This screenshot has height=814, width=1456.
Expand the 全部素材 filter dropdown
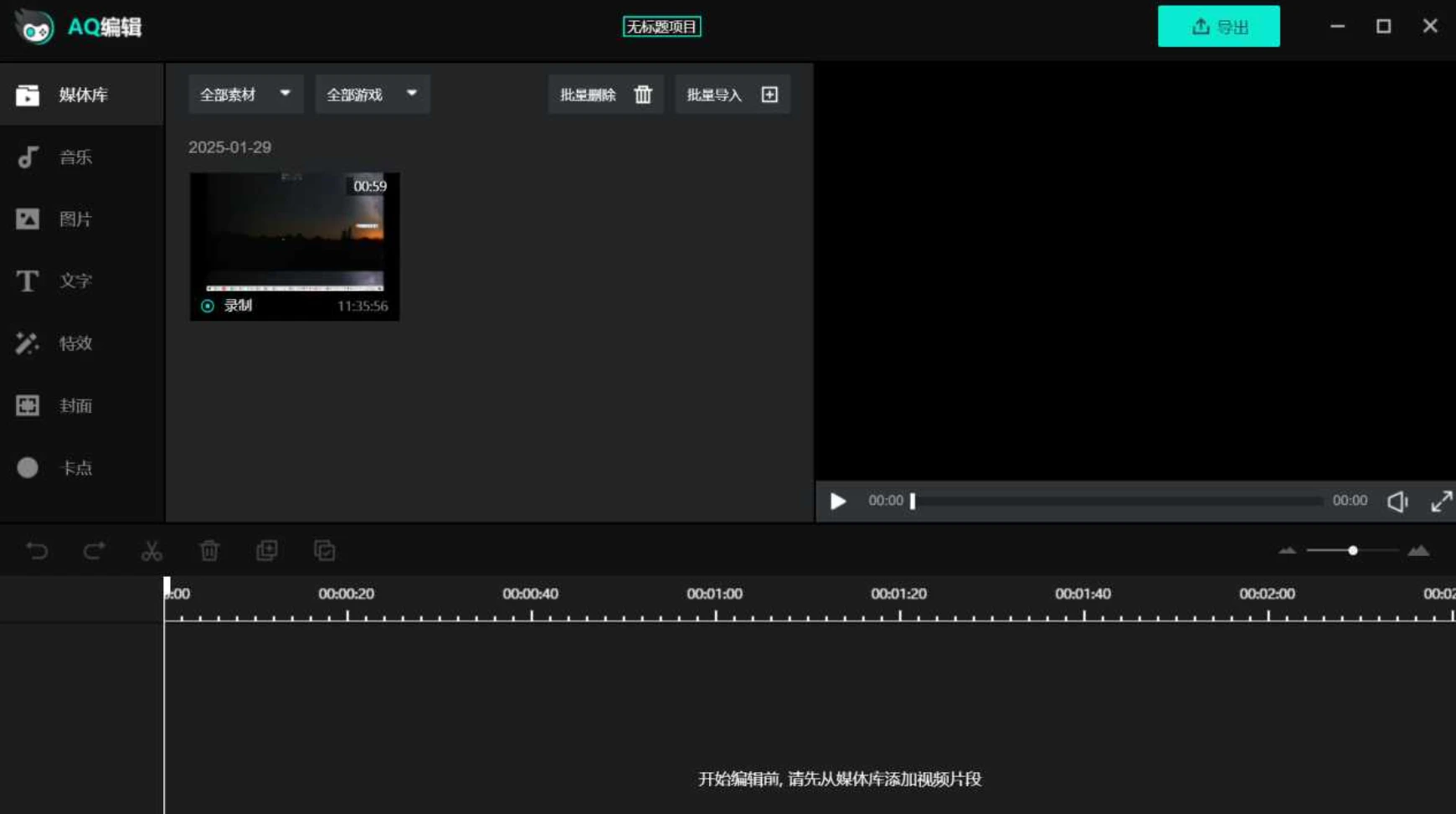(244, 94)
